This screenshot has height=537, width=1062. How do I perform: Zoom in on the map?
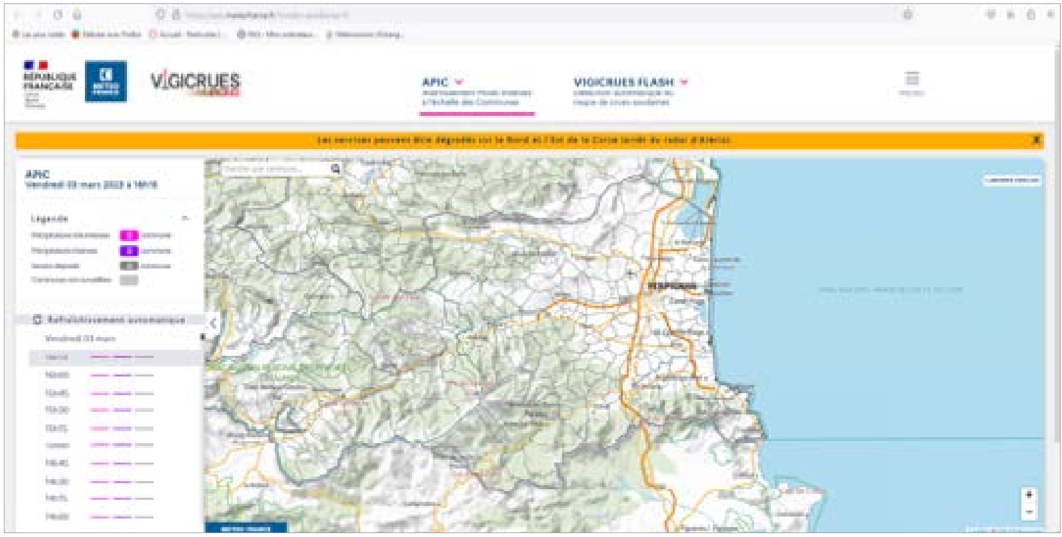[x=1029, y=495]
